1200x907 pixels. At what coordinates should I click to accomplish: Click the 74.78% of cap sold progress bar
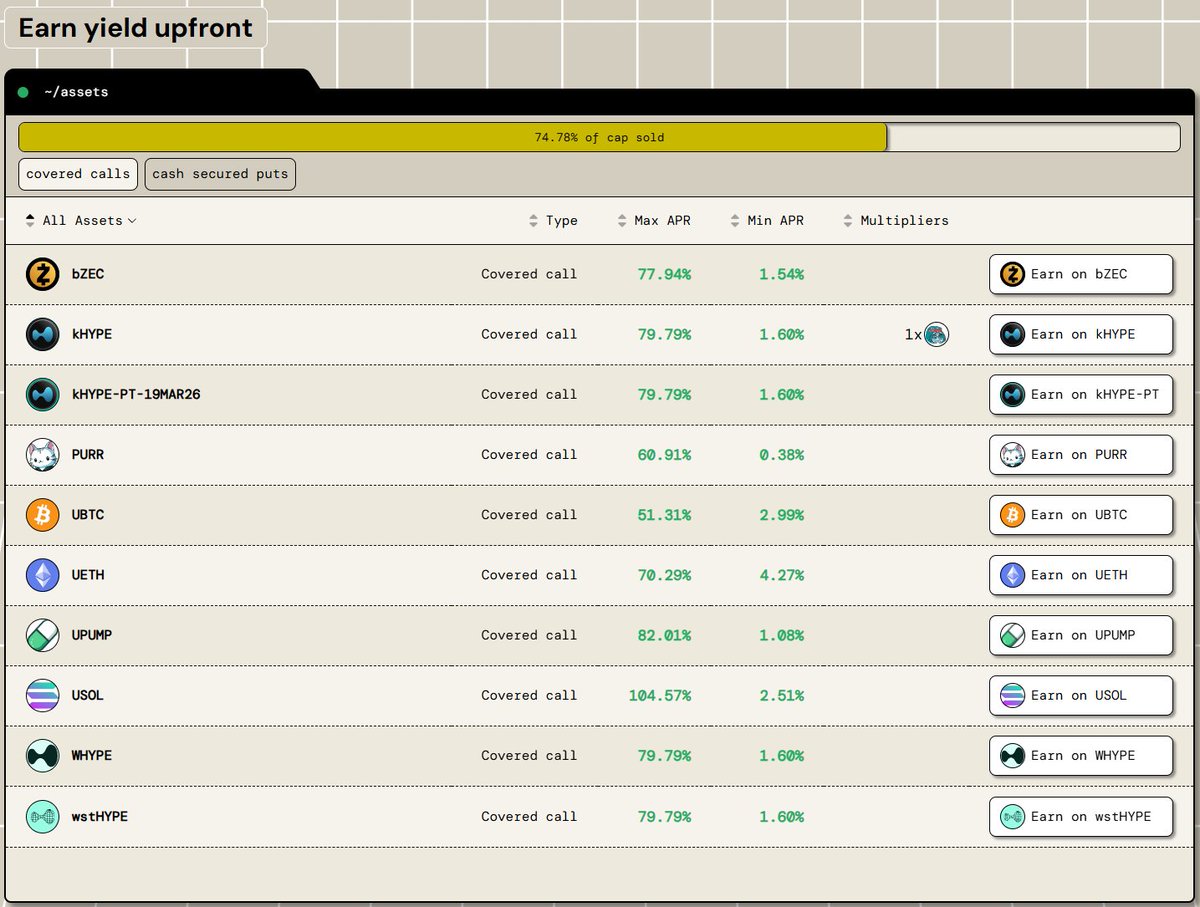(x=599, y=137)
